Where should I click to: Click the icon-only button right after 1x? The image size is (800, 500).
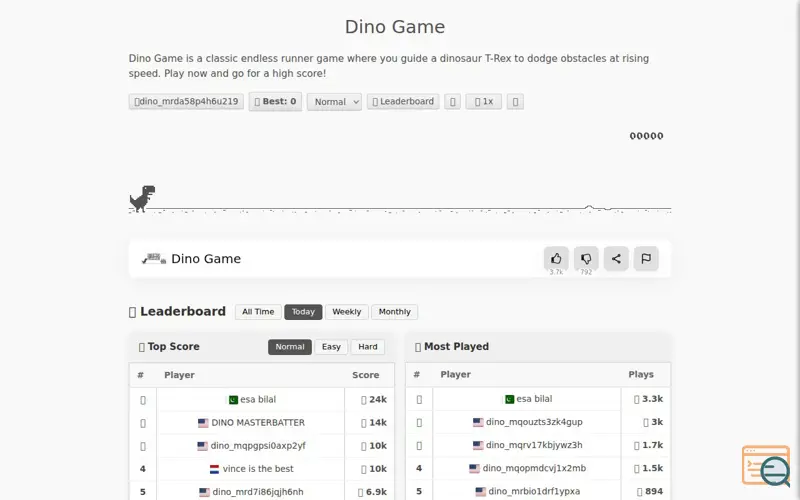pos(515,102)
